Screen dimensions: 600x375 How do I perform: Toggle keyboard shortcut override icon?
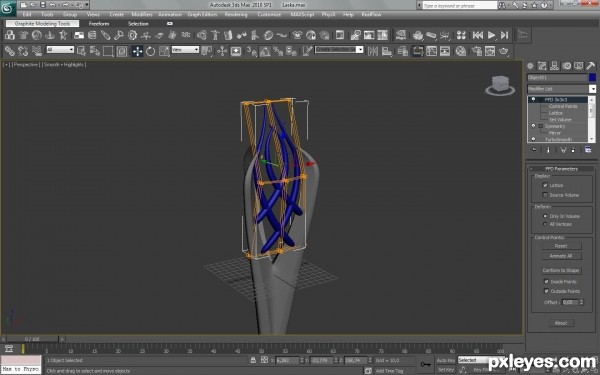pos(236,51)
